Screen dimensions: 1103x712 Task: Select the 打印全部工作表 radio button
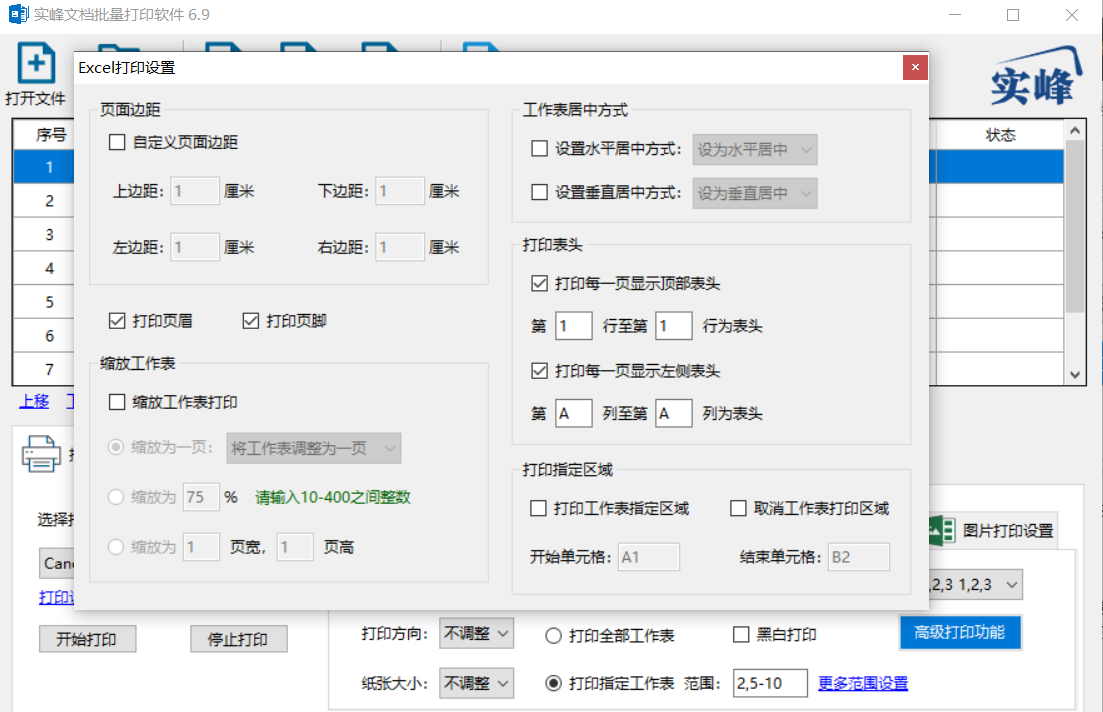[x=554, y=636]
